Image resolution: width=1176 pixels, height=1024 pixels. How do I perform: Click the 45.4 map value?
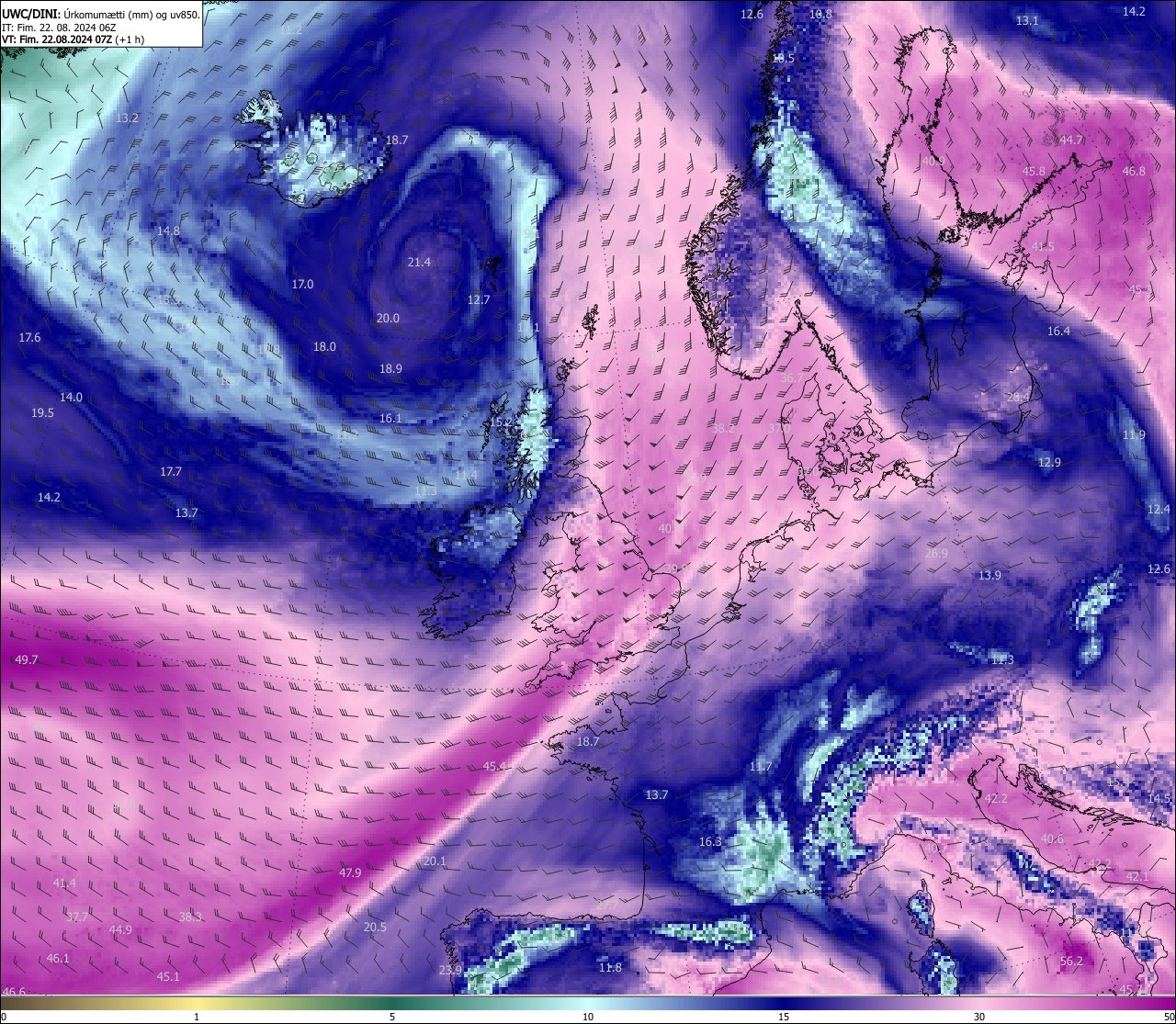tap(494, 766)
